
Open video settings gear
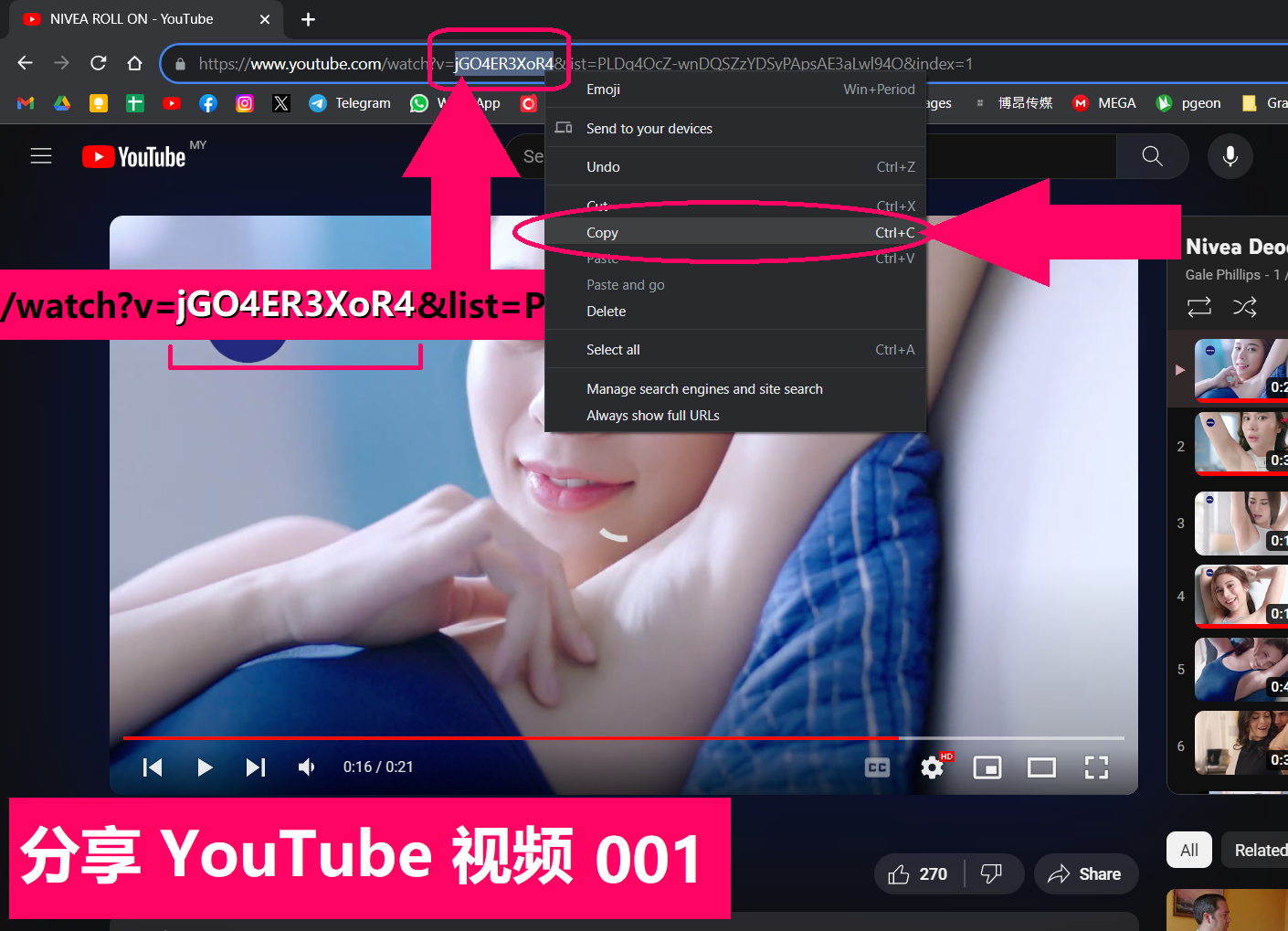933,767
